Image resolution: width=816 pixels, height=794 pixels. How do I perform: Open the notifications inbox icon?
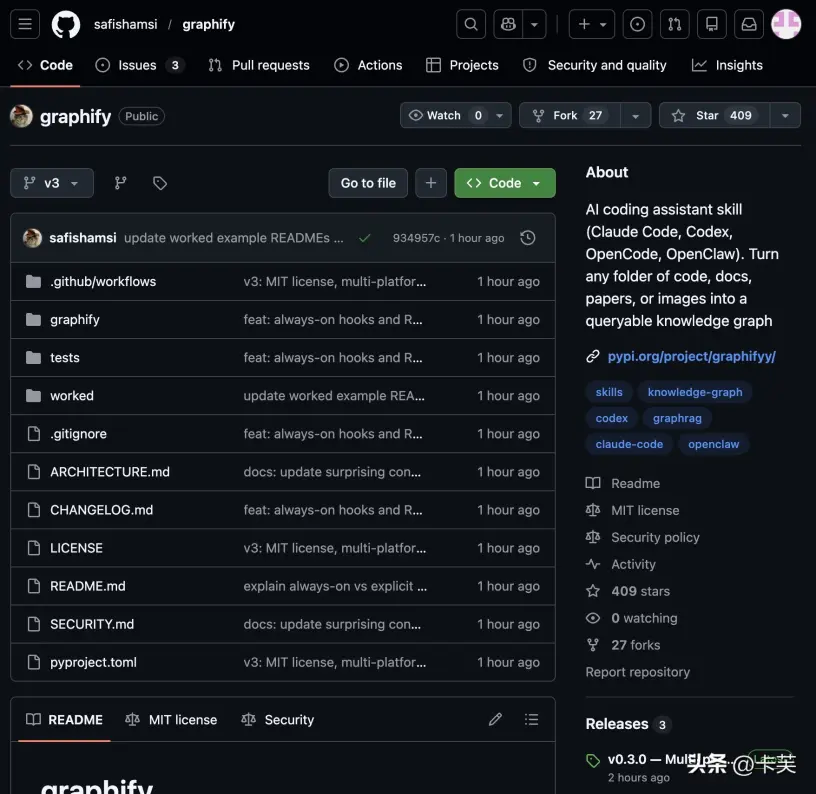[749, 24]
